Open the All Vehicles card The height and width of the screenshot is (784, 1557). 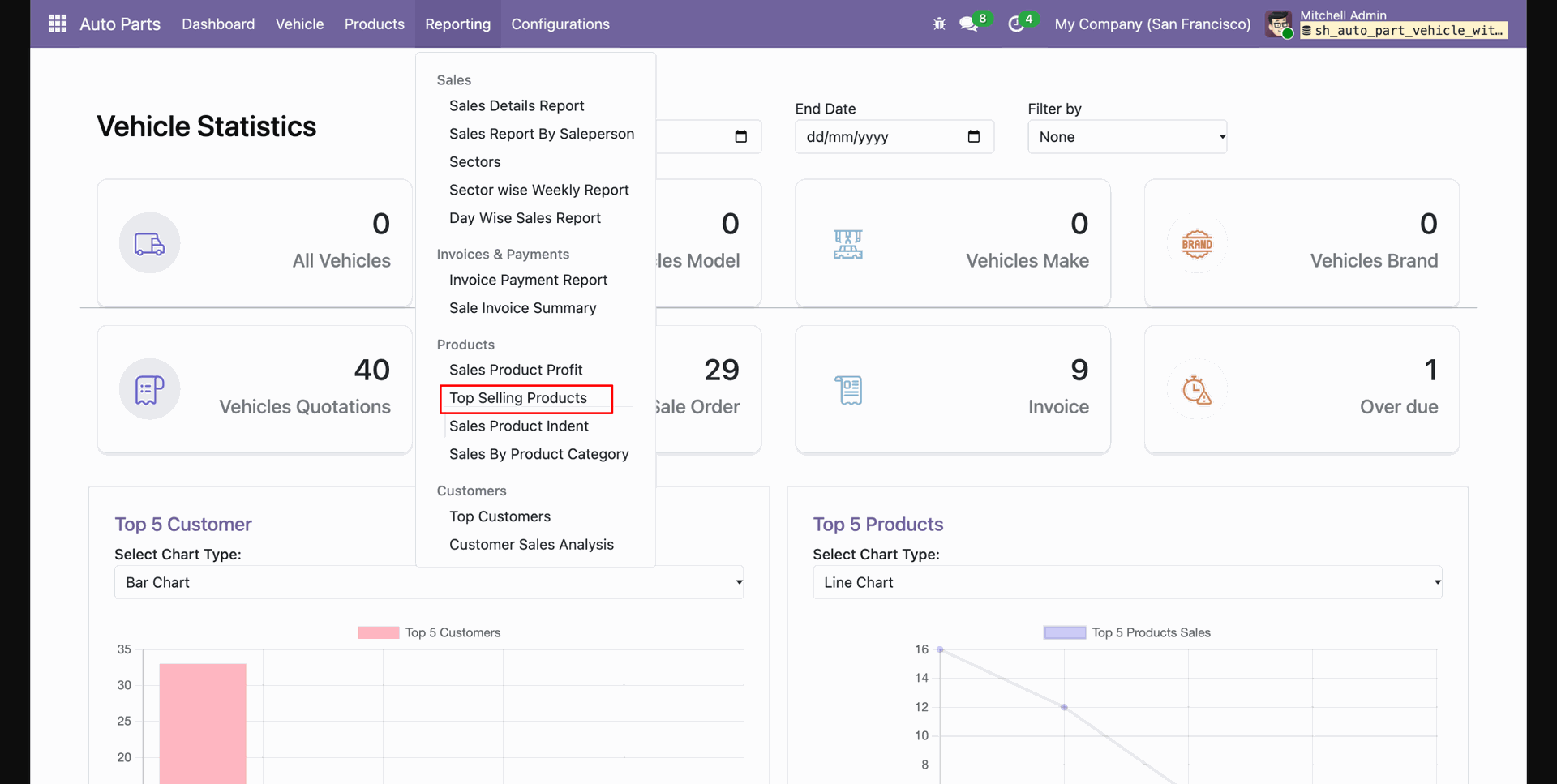(x=255, y=243)
